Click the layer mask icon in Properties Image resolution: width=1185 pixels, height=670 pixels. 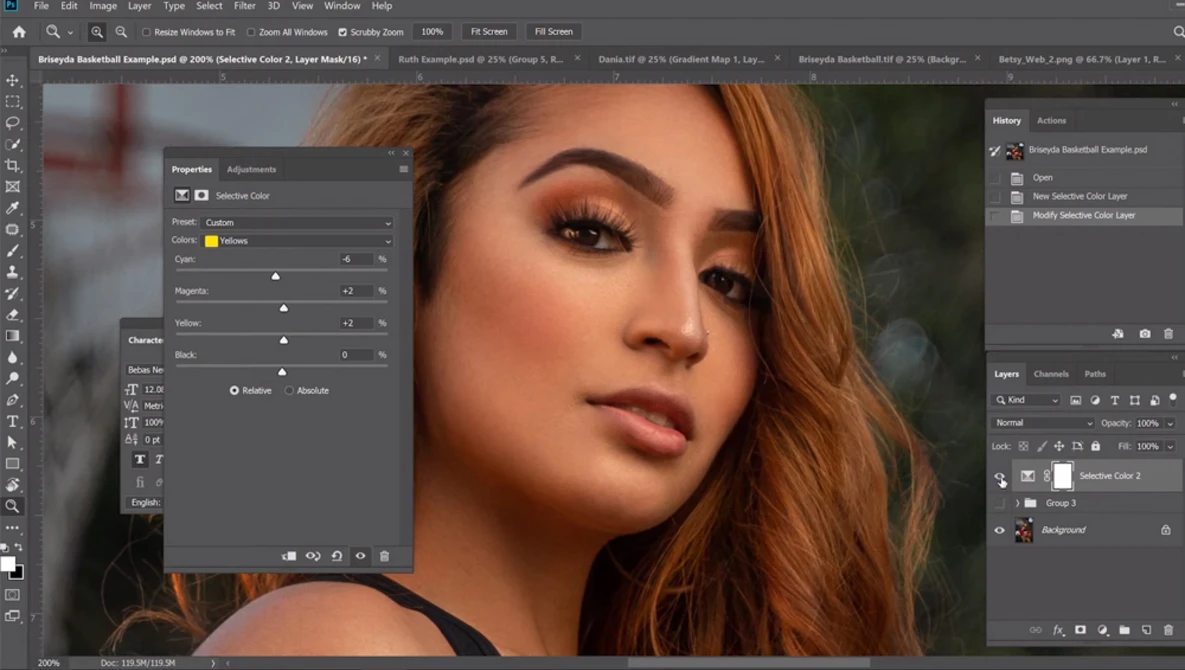coord(201,196)
